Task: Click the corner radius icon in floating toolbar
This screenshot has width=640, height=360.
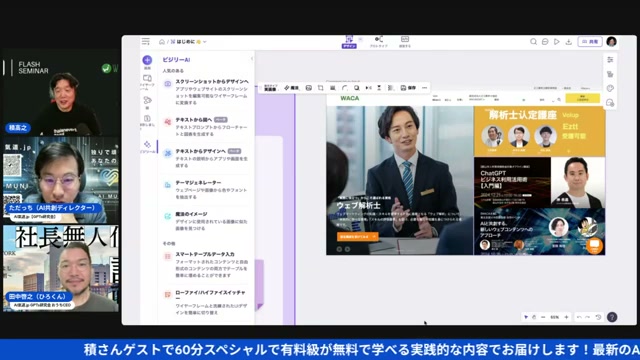Action: 345,88
